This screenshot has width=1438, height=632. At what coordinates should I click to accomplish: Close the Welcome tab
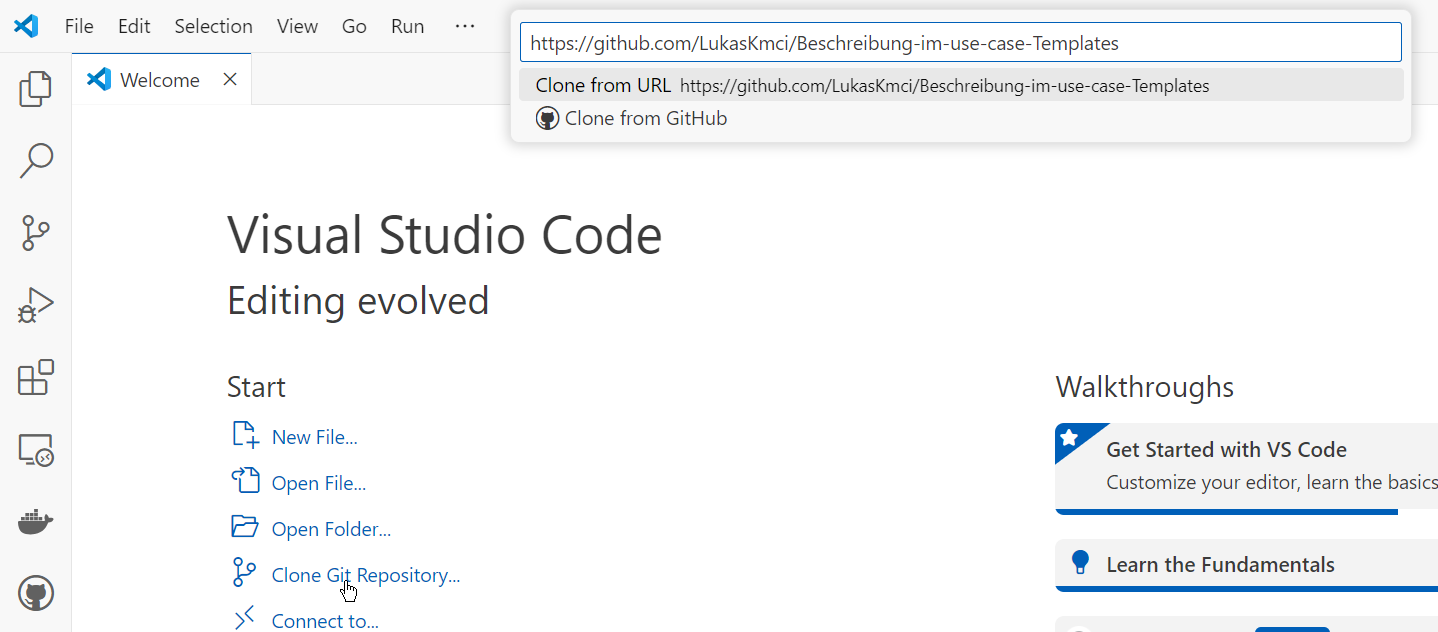[x=230, y=80]
